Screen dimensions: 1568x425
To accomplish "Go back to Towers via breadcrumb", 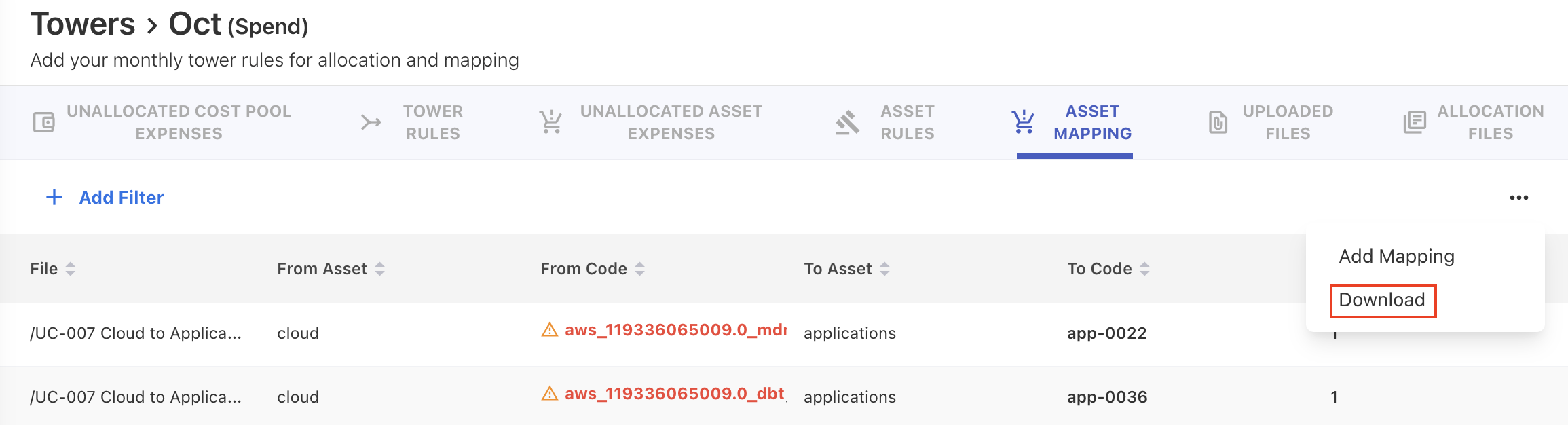I will pos(83,24).
